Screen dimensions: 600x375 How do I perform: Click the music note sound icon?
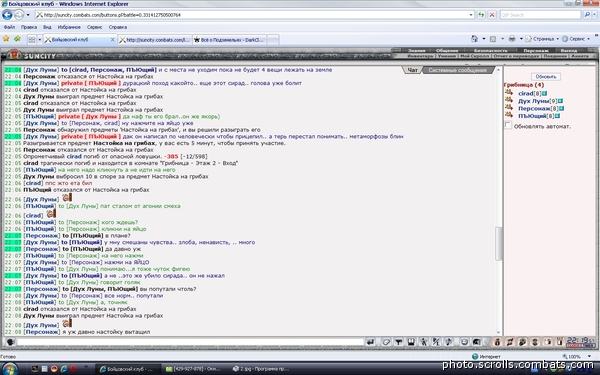point(448,342)
